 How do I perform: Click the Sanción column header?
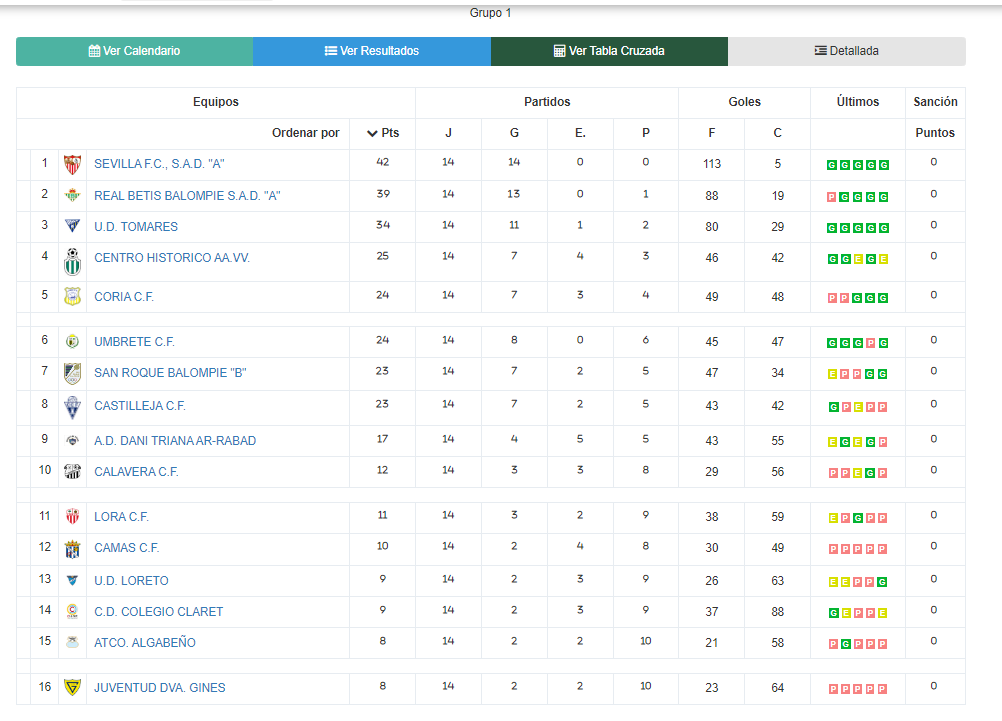click(935, 102)
